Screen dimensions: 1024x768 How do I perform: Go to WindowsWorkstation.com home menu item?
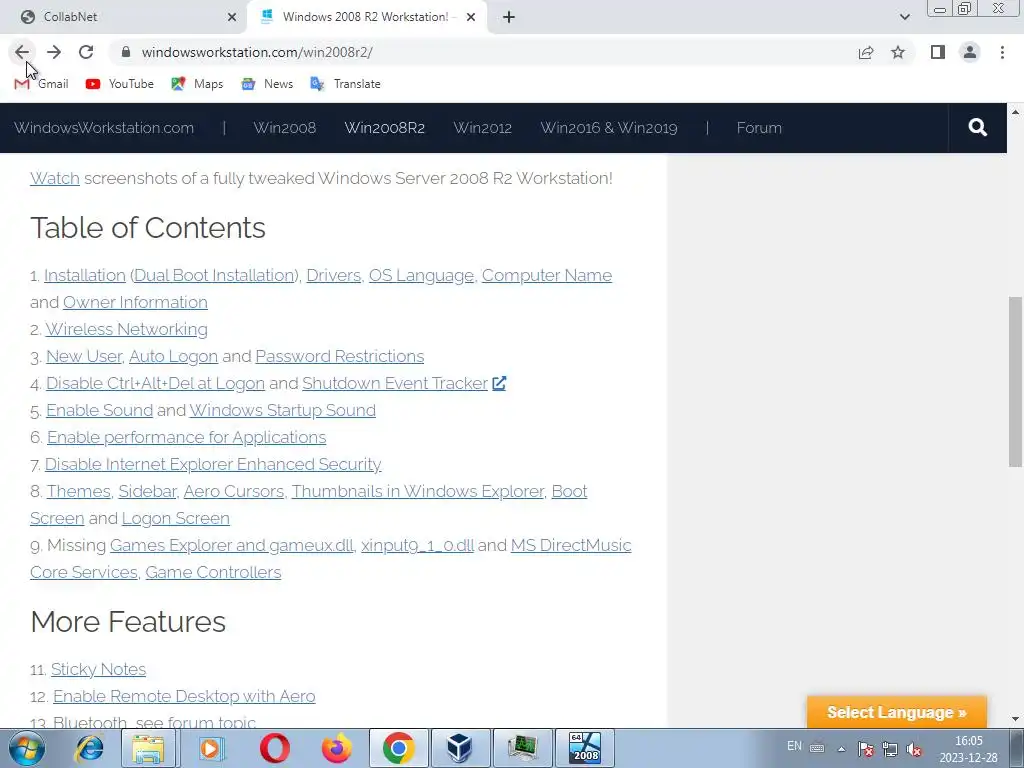pos(104,128)
